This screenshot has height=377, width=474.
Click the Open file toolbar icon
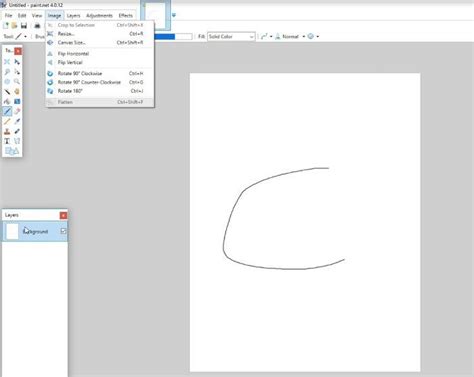pyautogui.click(x=14, y=26)
